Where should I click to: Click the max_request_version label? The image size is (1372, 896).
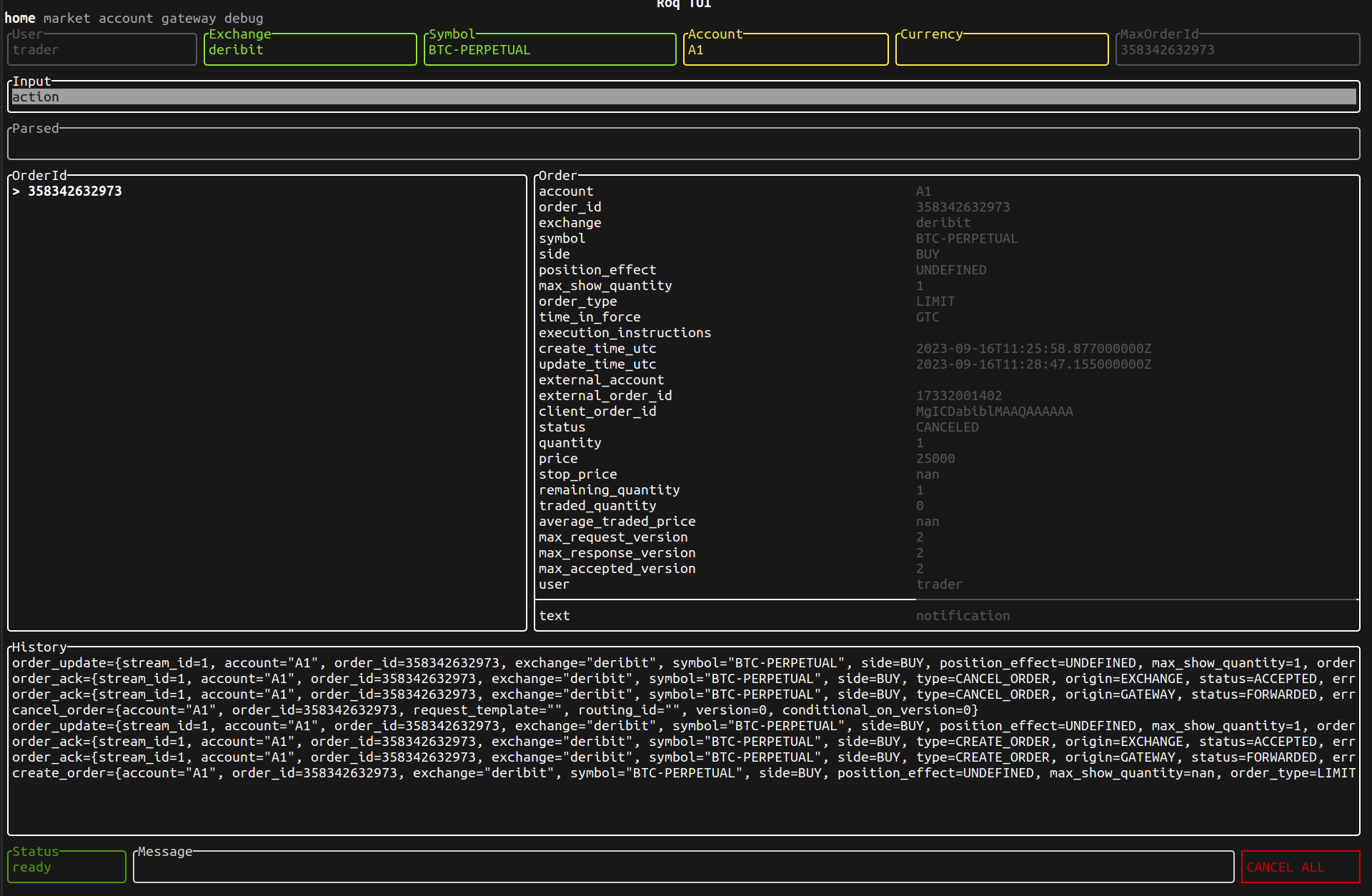(x=613, y=537)
